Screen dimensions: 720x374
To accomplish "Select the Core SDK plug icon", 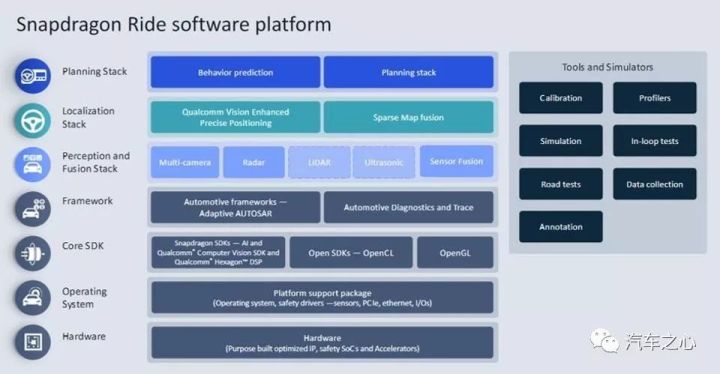I will [x=33, y=254].
